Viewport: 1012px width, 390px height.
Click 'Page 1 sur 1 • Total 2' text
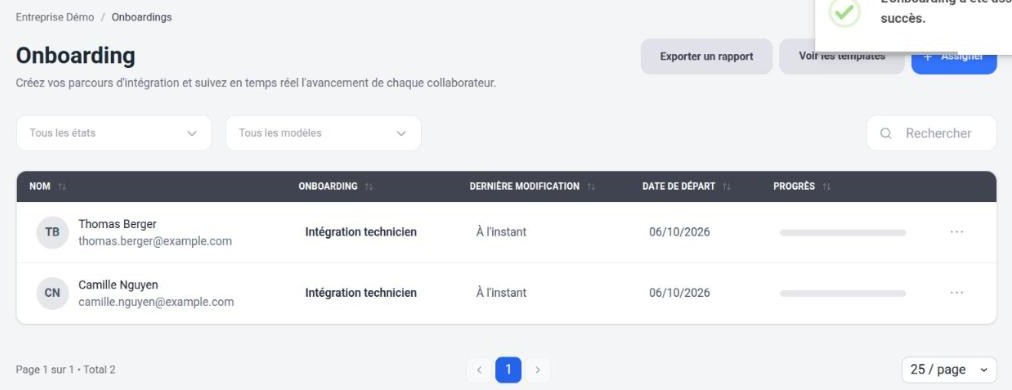pyautogui.click(x=65, y=370)
